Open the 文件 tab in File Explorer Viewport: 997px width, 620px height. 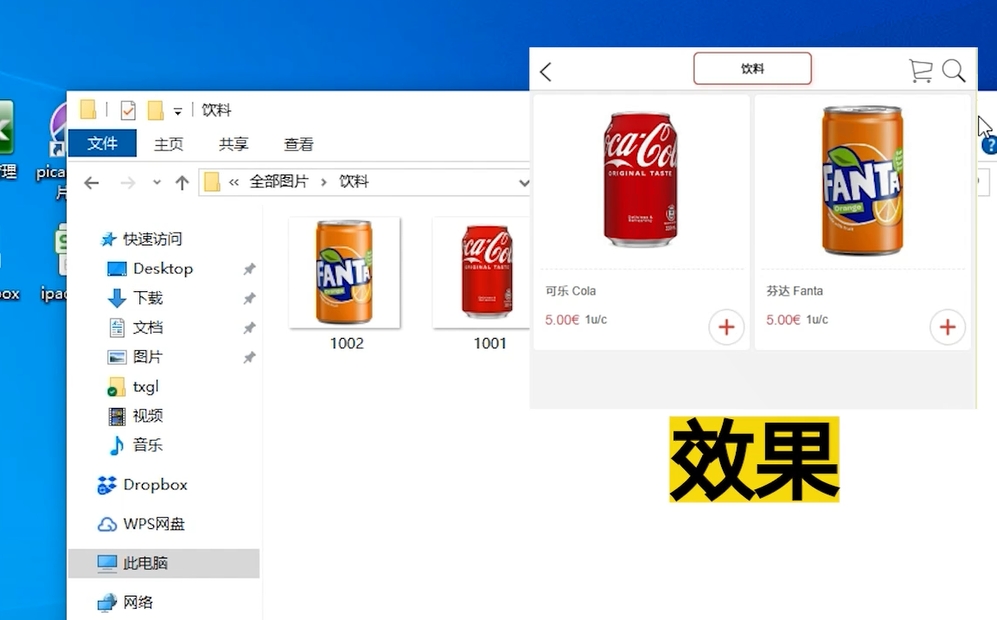tap(102, 143)
